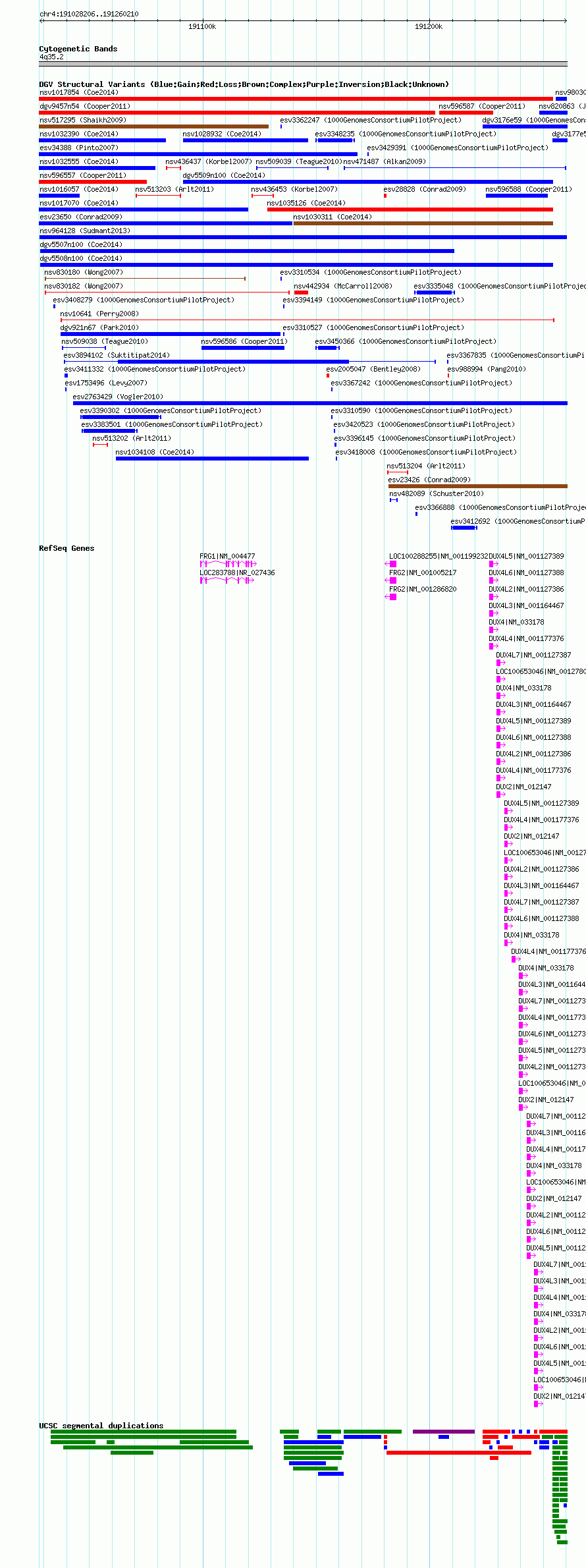Image resolution: width=586 pixels, height=1568 pixels.
Task: Click the gray 4q35.2 cytogenetic band bar
Action: tap(303, 64)
